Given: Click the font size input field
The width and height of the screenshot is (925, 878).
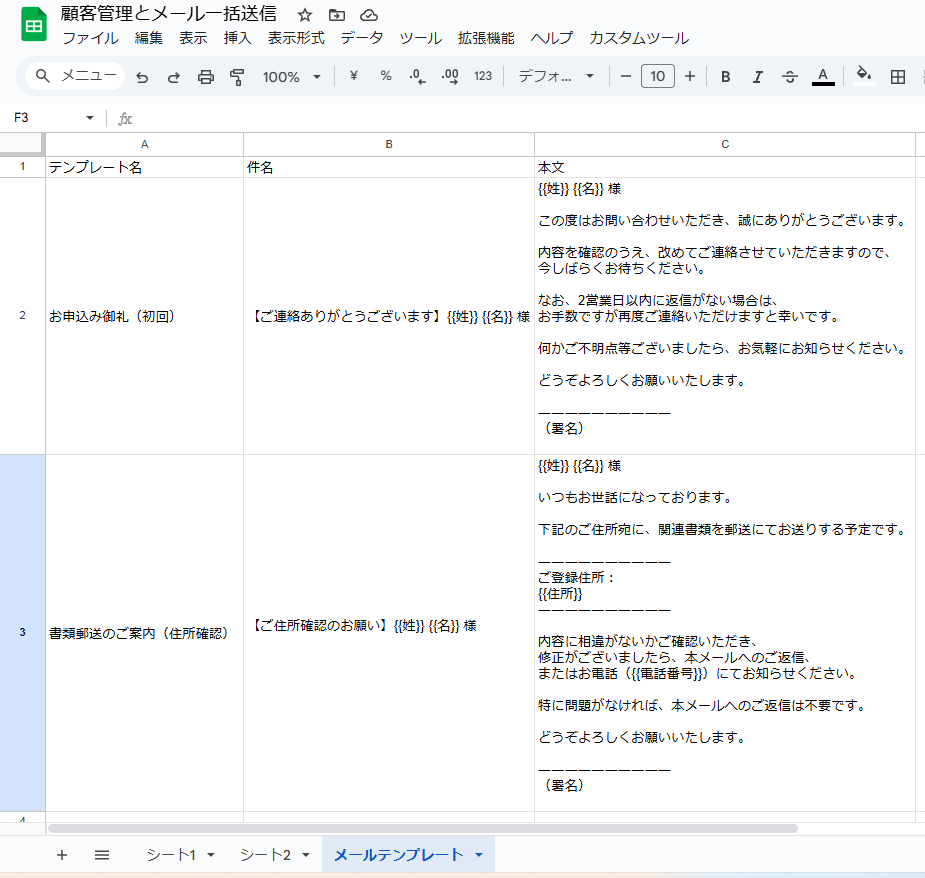Looking at the screenshot, I should click(657, 77).
